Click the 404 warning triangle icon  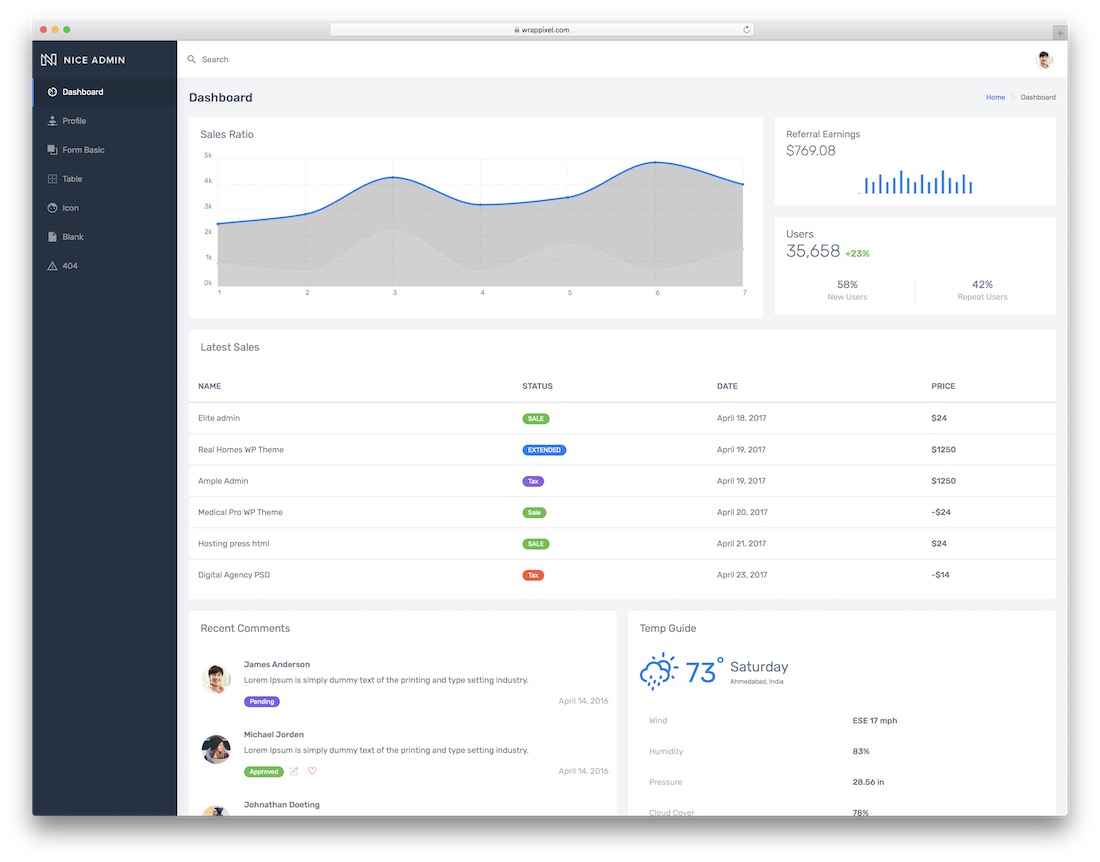pos(52,266)
